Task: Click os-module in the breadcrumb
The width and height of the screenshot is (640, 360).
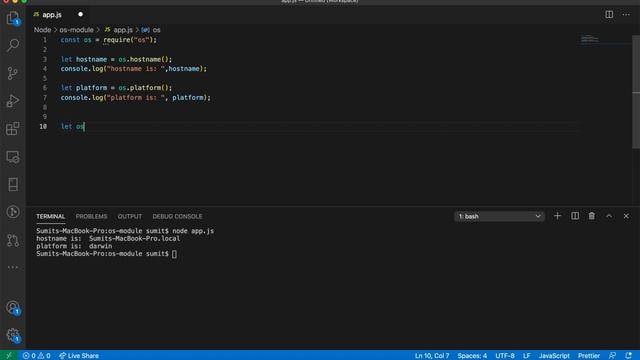Action: [x=76, y=30]
